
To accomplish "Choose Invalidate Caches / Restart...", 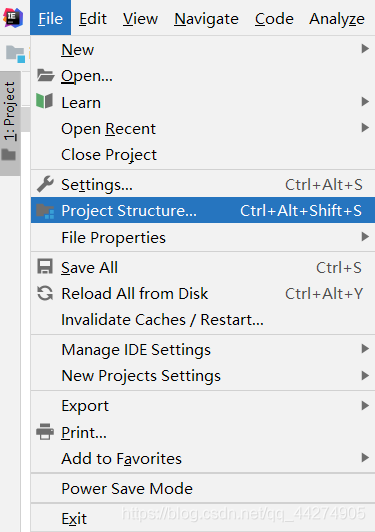I will 203,320.
